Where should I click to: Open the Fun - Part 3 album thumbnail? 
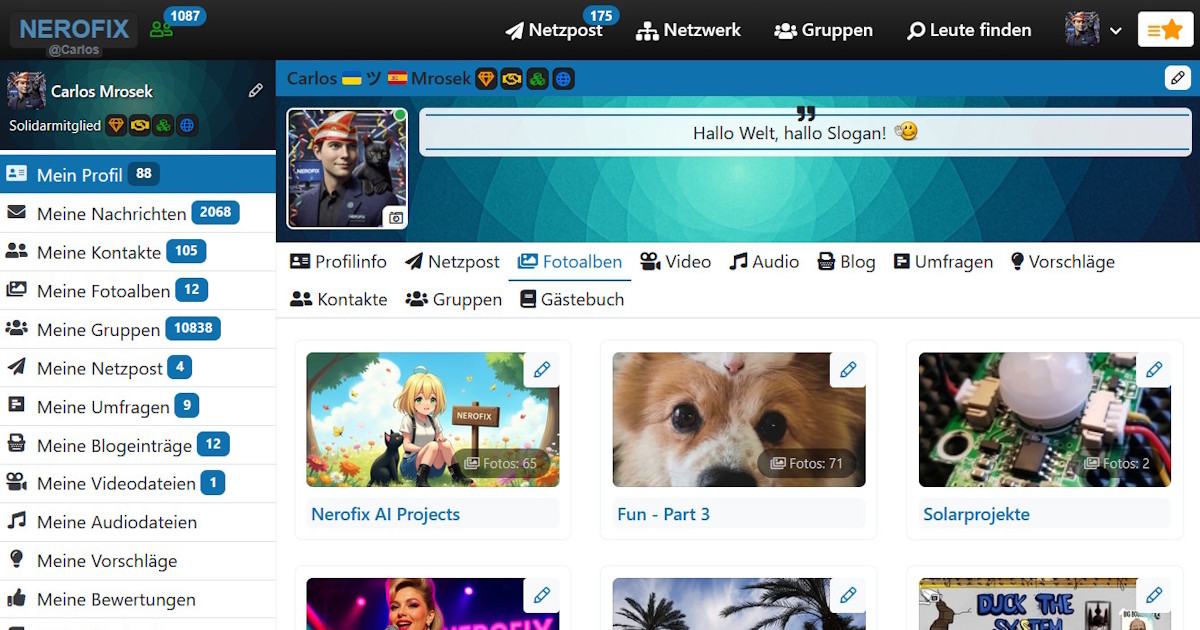pos(738,420)
